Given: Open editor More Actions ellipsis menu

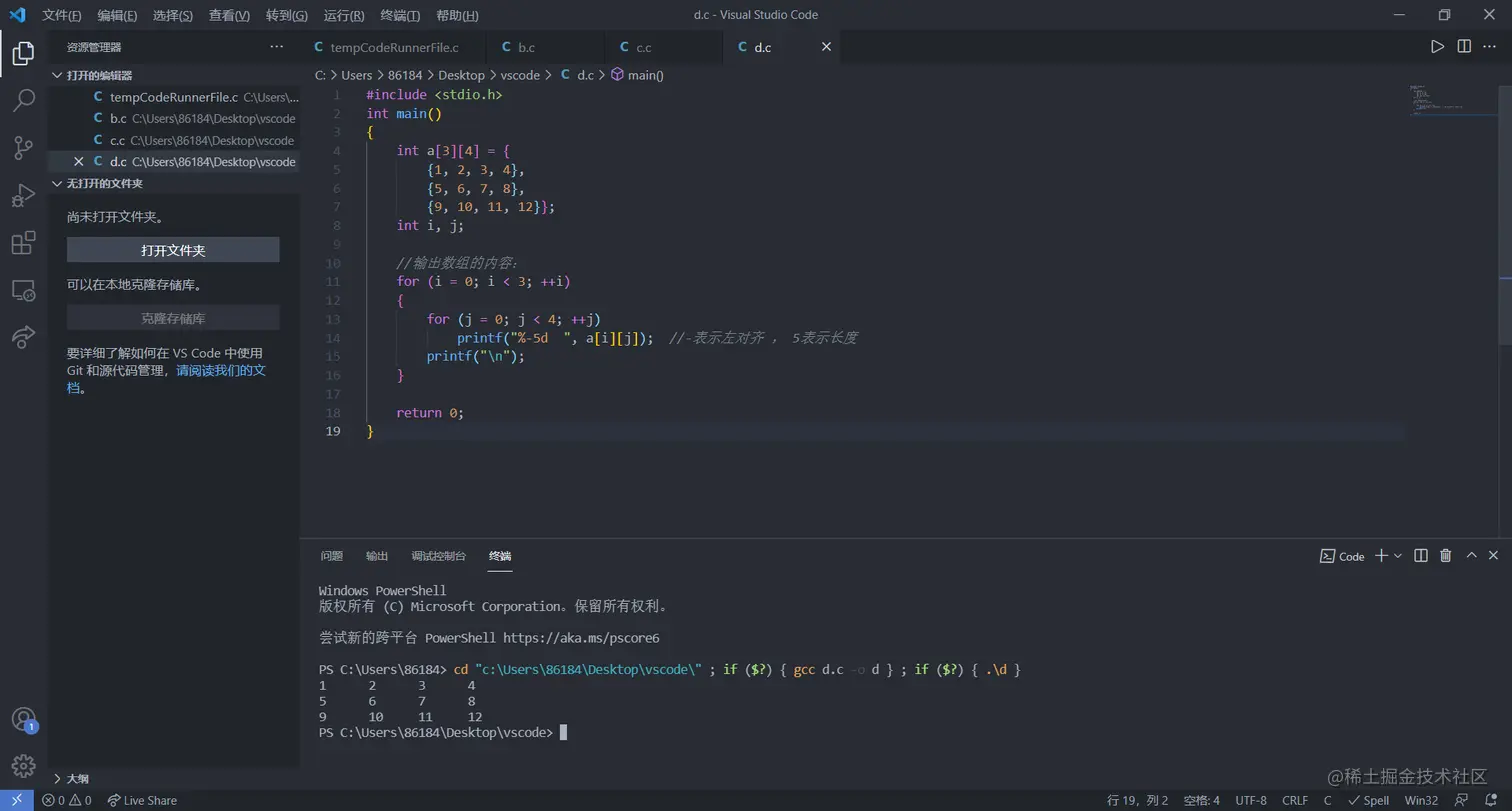Looking at the screenshot, I should [x=1490, y=47].
